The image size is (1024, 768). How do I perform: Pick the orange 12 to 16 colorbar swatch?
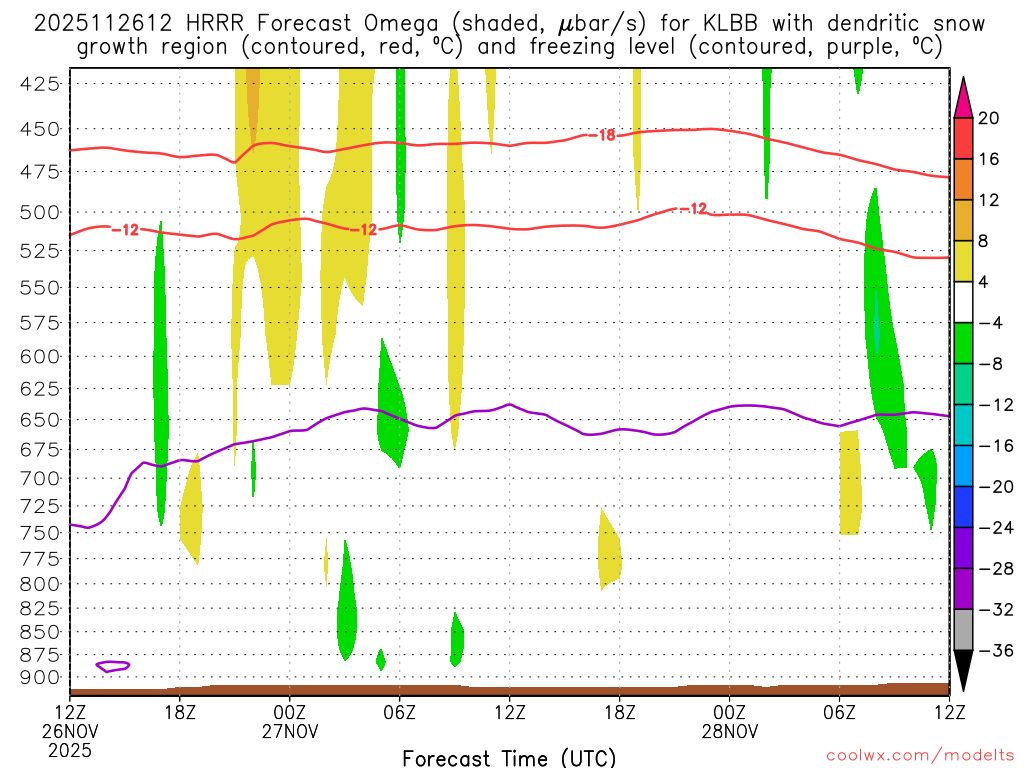tap(963, 179)
